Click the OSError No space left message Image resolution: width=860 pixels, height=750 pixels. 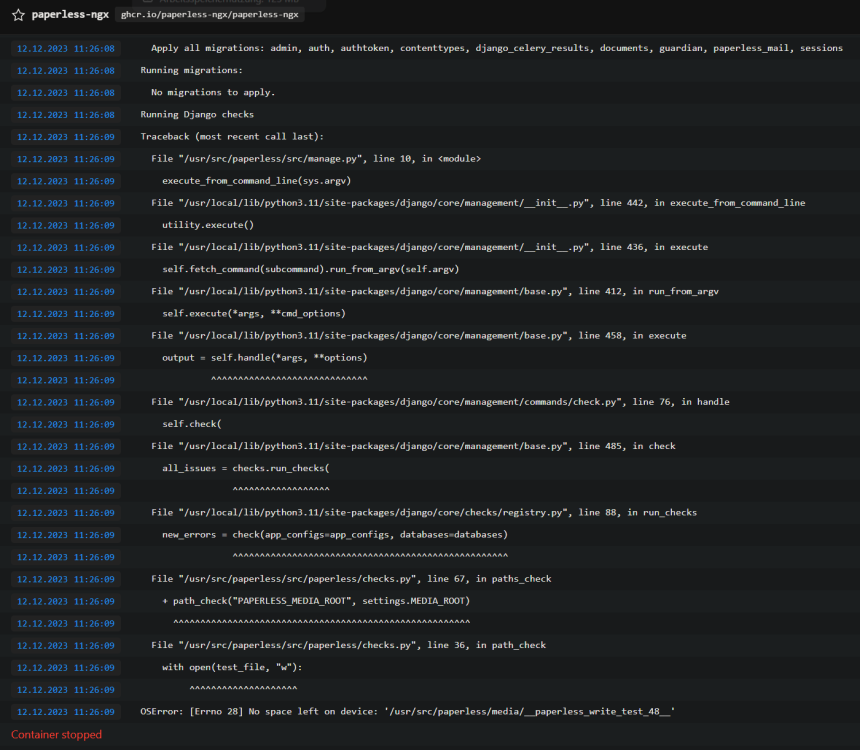pyautogui.click(x=408, y=712)
